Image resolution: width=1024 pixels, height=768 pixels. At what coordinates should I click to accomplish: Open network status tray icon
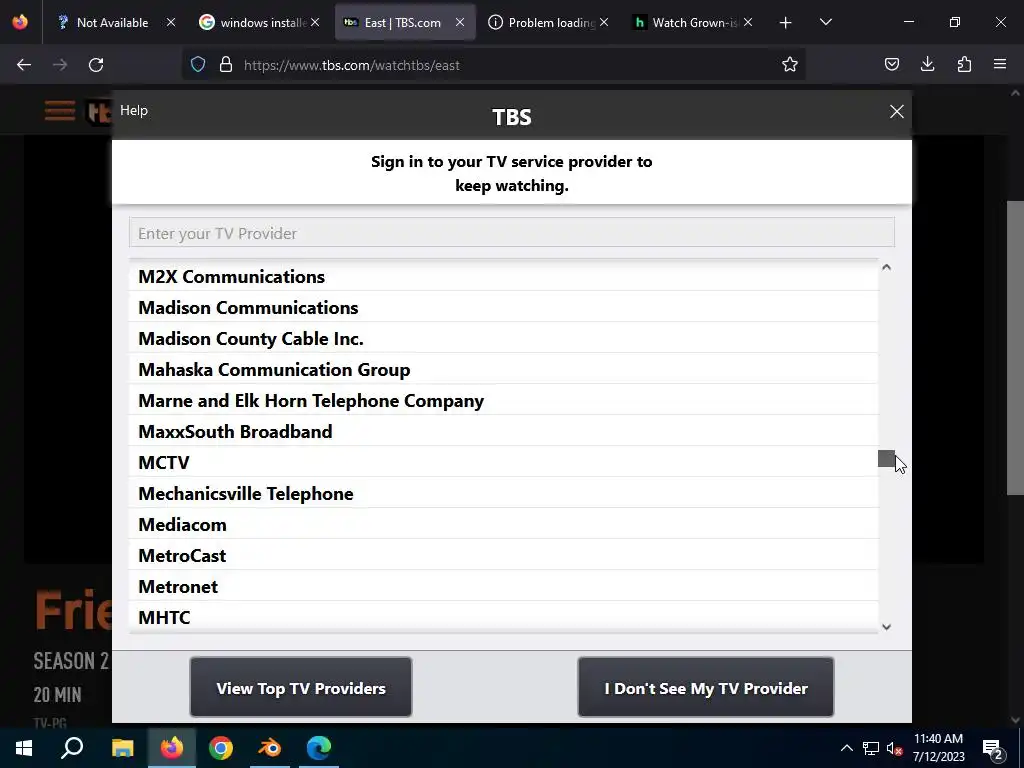click(x=871, y=748)
